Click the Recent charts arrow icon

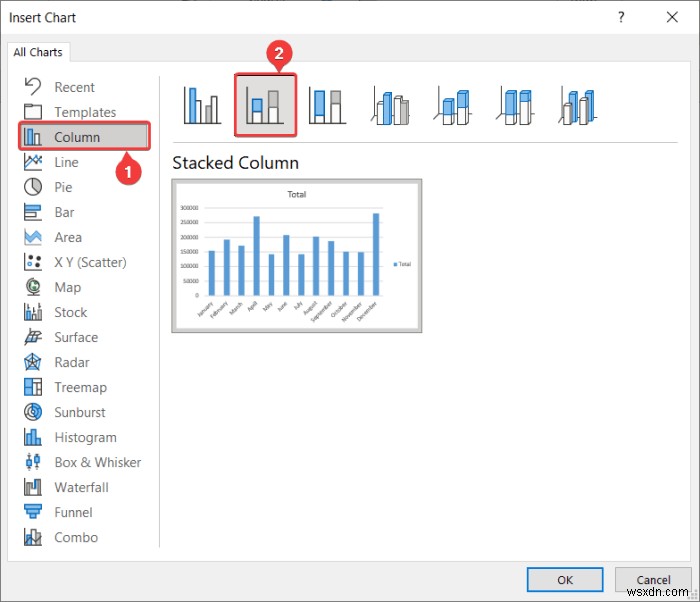click(33, 87)
